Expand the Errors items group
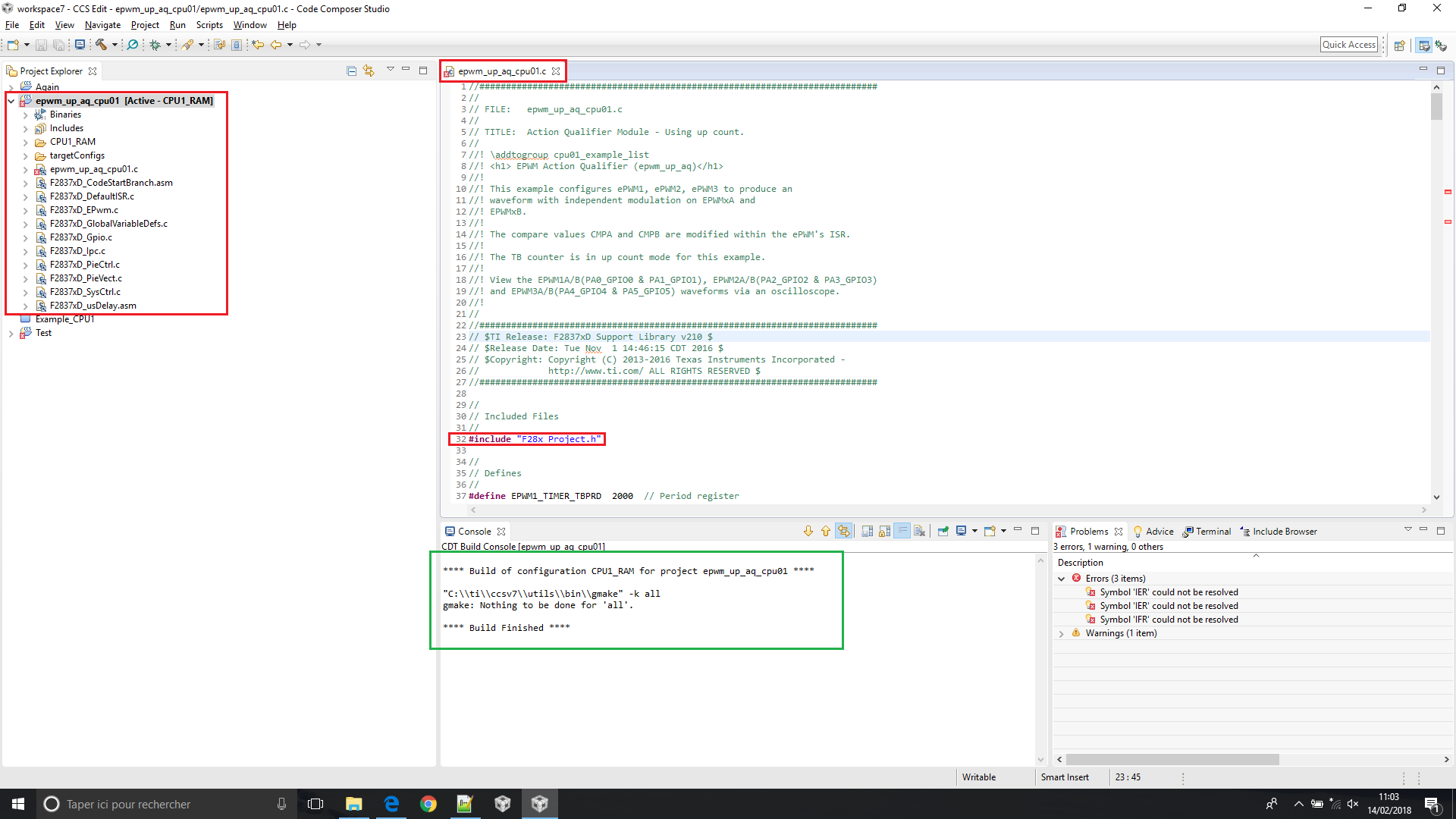Screen dimensions: 1456x819 (1062, 578)
